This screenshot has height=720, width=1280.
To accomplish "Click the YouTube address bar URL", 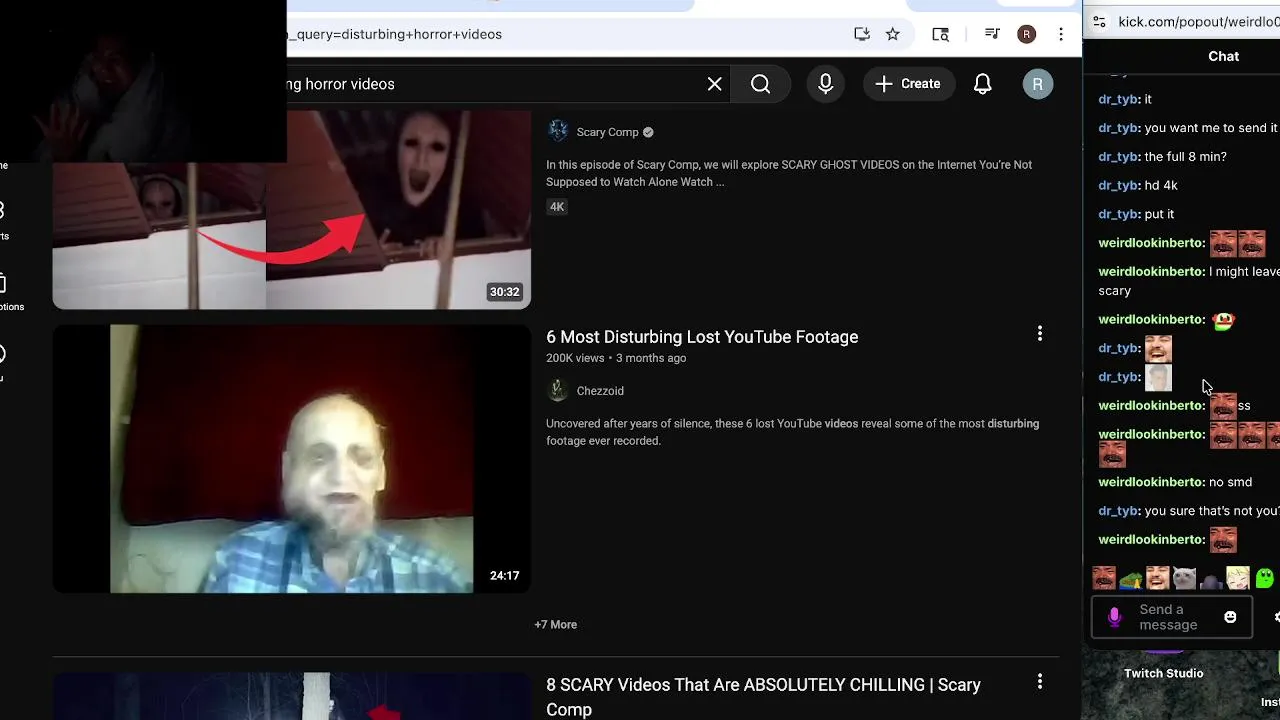I will tap(395, 34).
